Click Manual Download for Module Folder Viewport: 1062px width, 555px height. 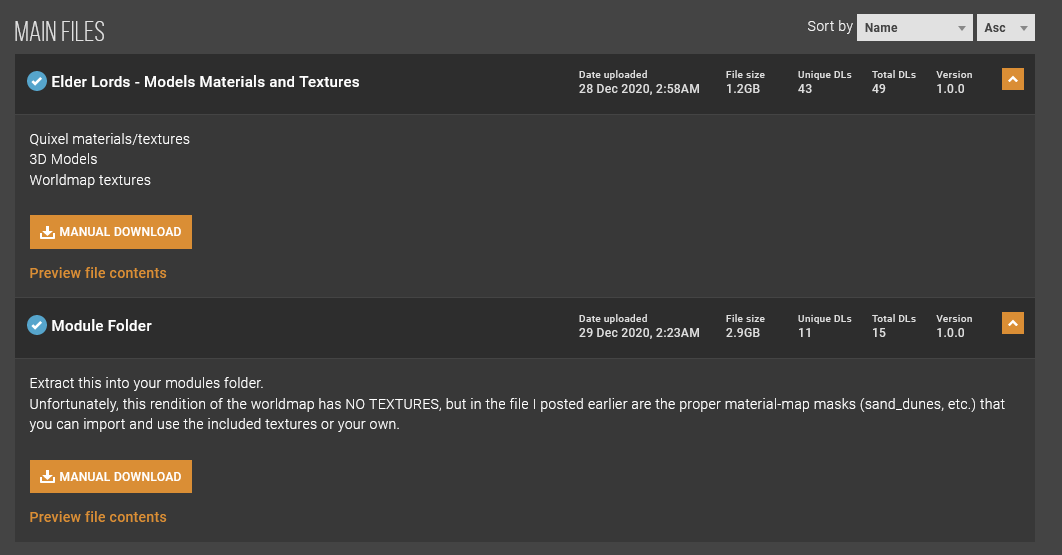(111, 476)
